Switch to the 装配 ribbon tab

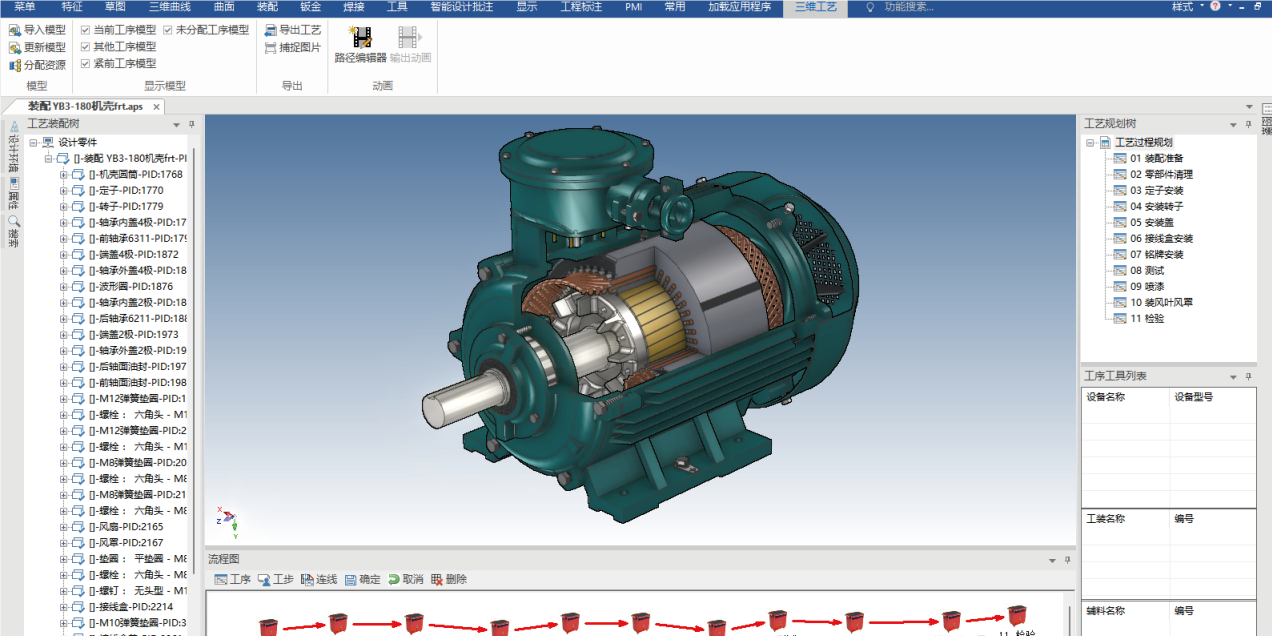(267, 7)
